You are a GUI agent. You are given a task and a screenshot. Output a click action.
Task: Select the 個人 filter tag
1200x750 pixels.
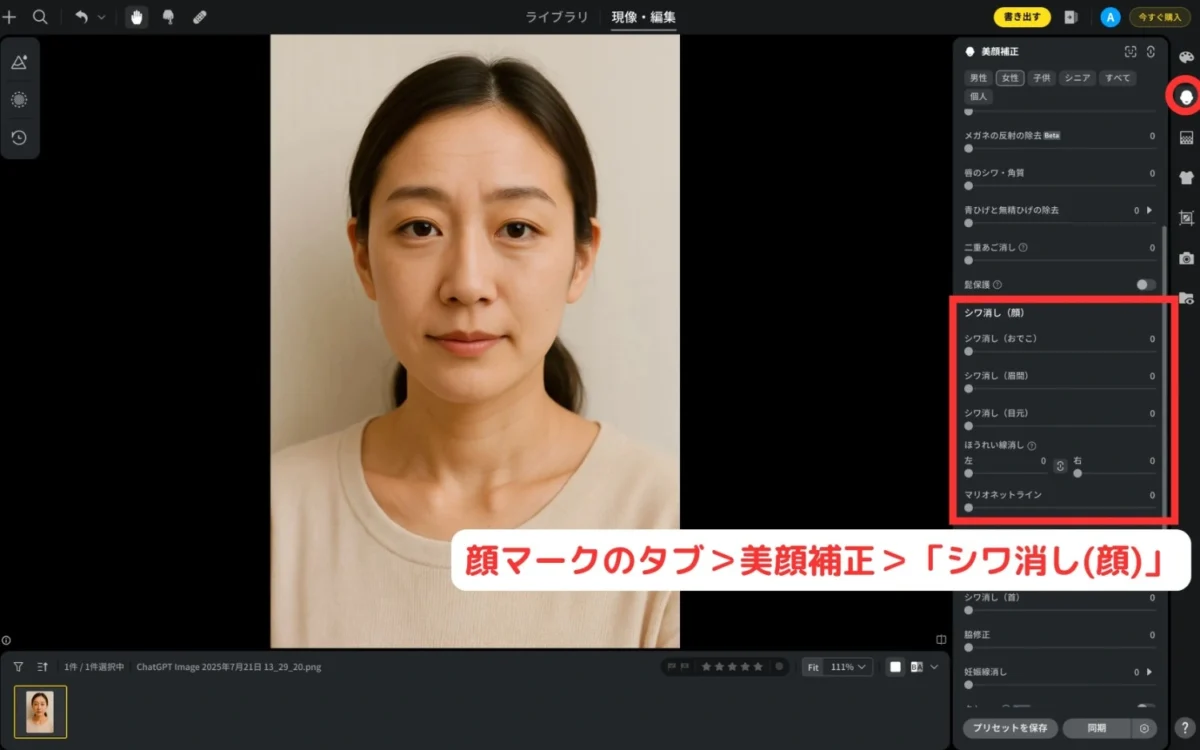click(978, 96)
